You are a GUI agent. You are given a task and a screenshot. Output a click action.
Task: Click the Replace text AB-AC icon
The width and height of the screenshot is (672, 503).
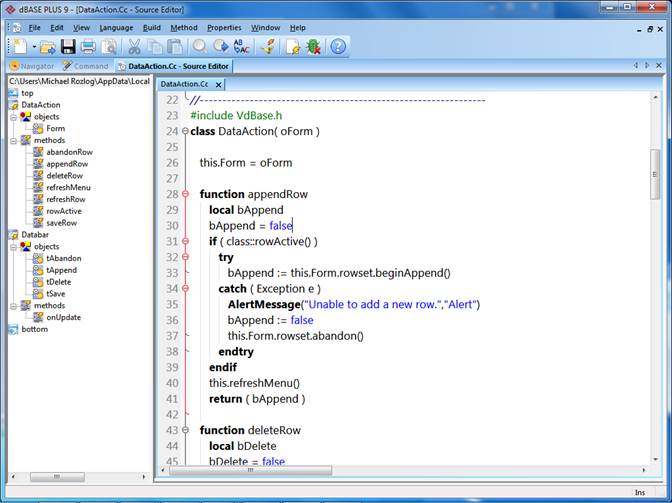(242, 47)
